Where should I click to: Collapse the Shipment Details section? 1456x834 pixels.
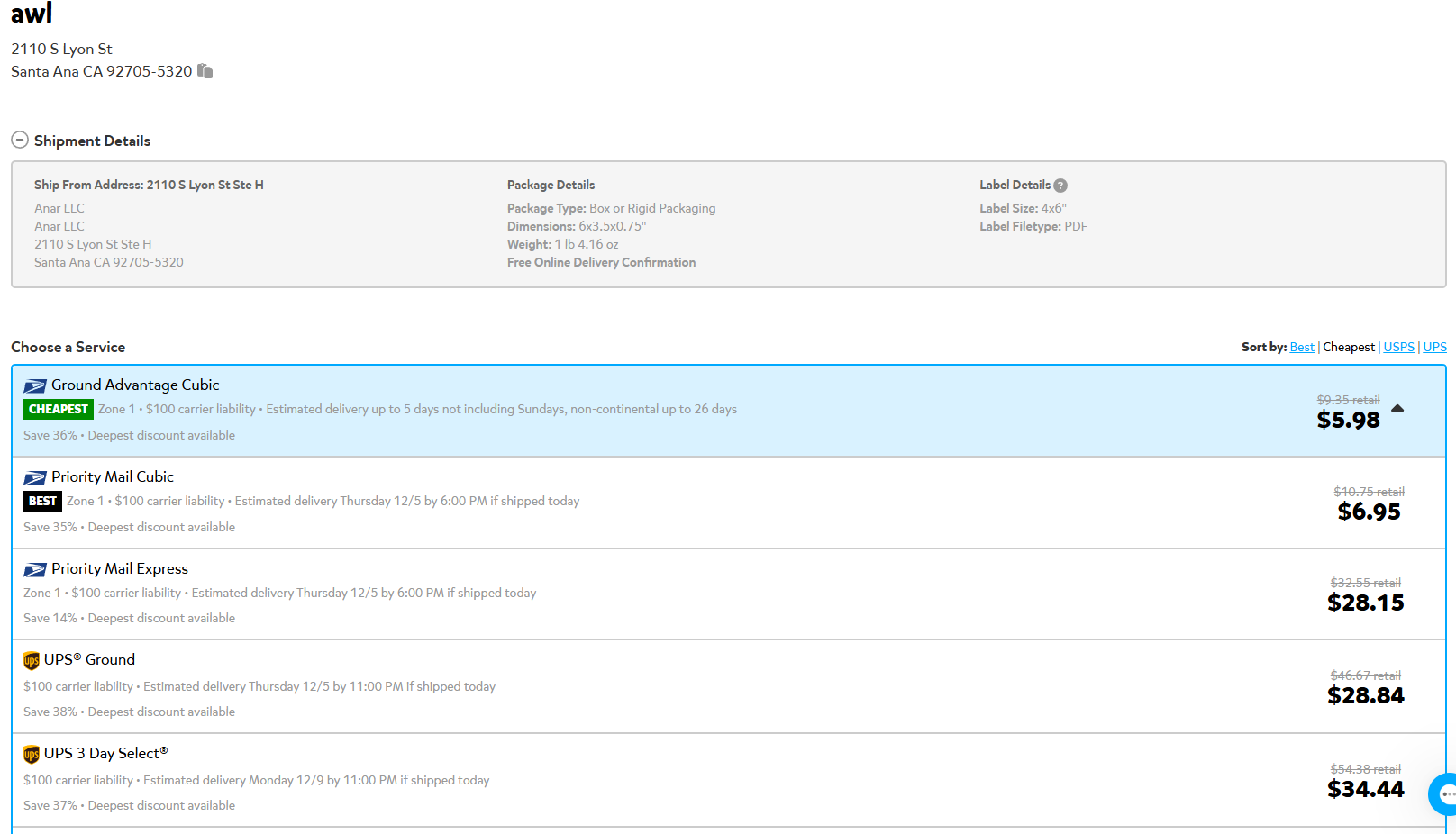pyautogui.click(x=20, y=141)
